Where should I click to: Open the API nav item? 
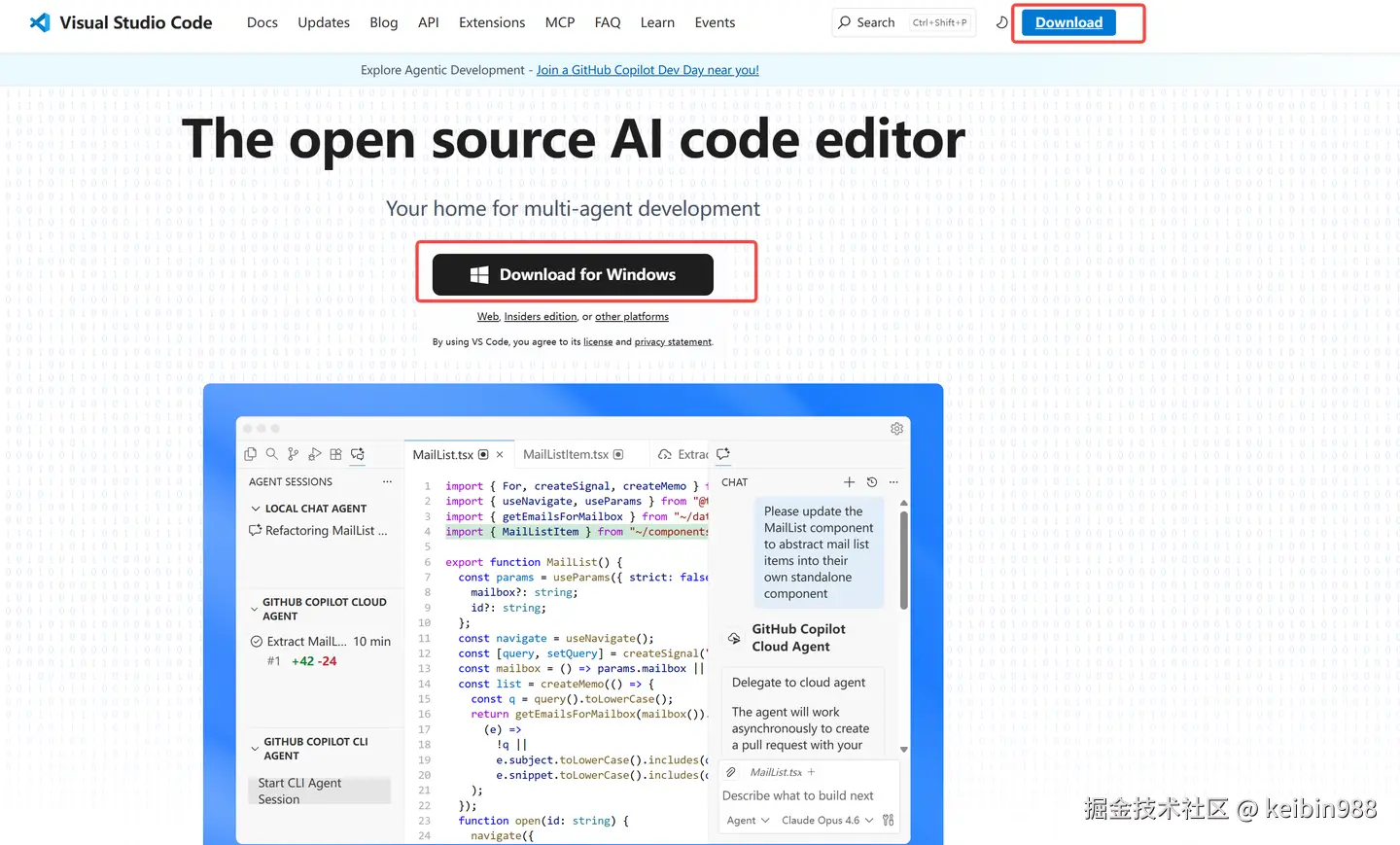coord(429,22)
